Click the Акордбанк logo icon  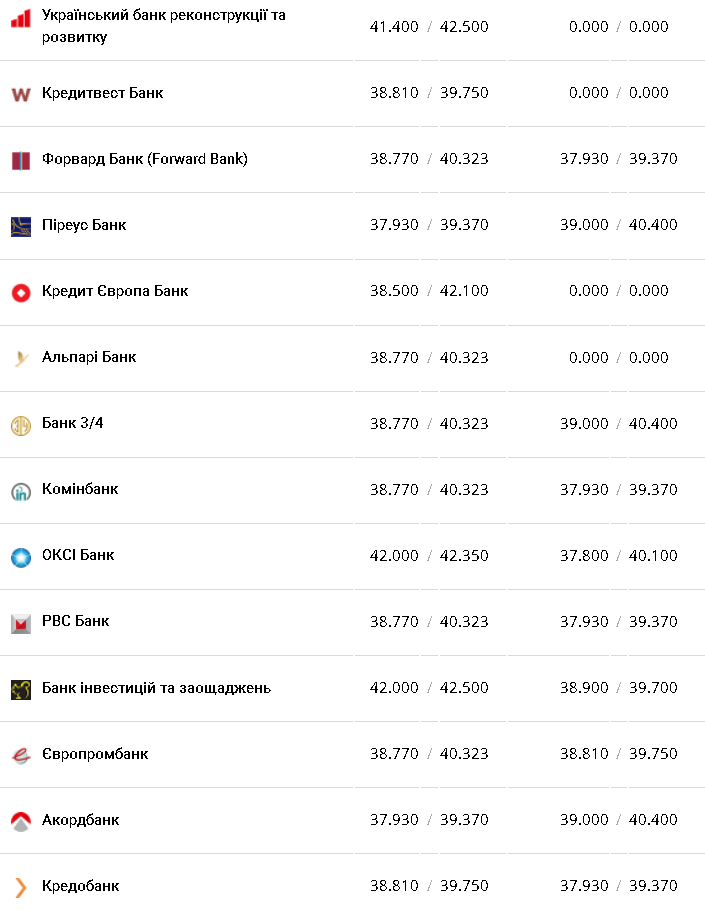pos(21,821)
